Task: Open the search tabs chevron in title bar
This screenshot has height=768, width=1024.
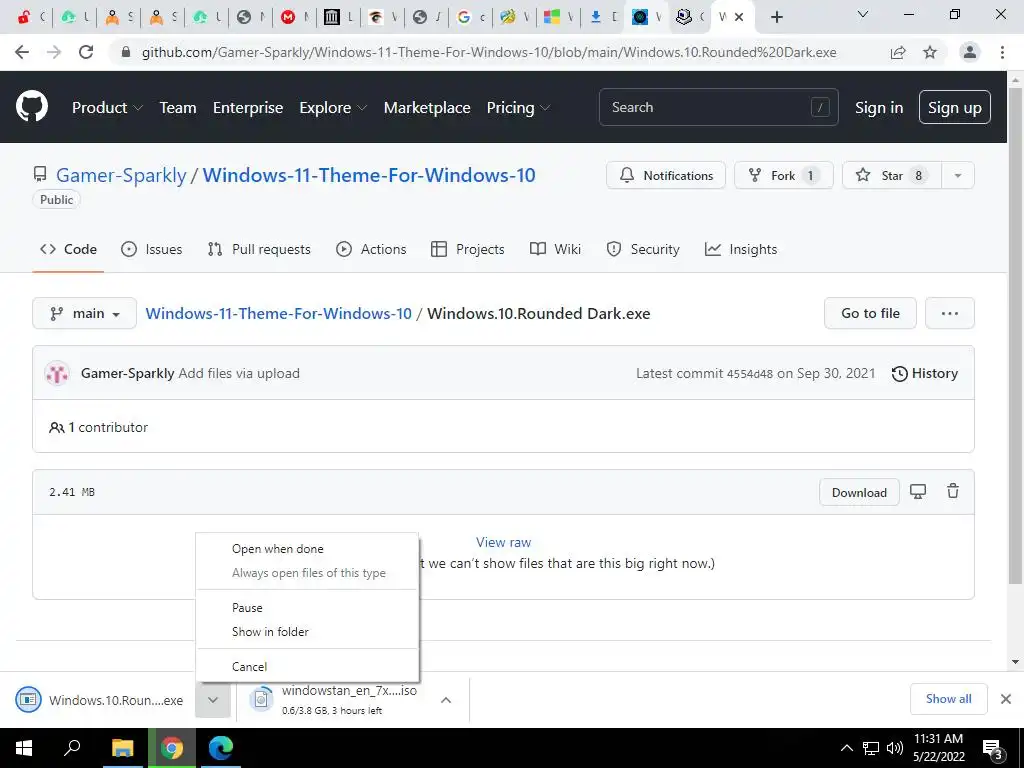Action: 863,14
